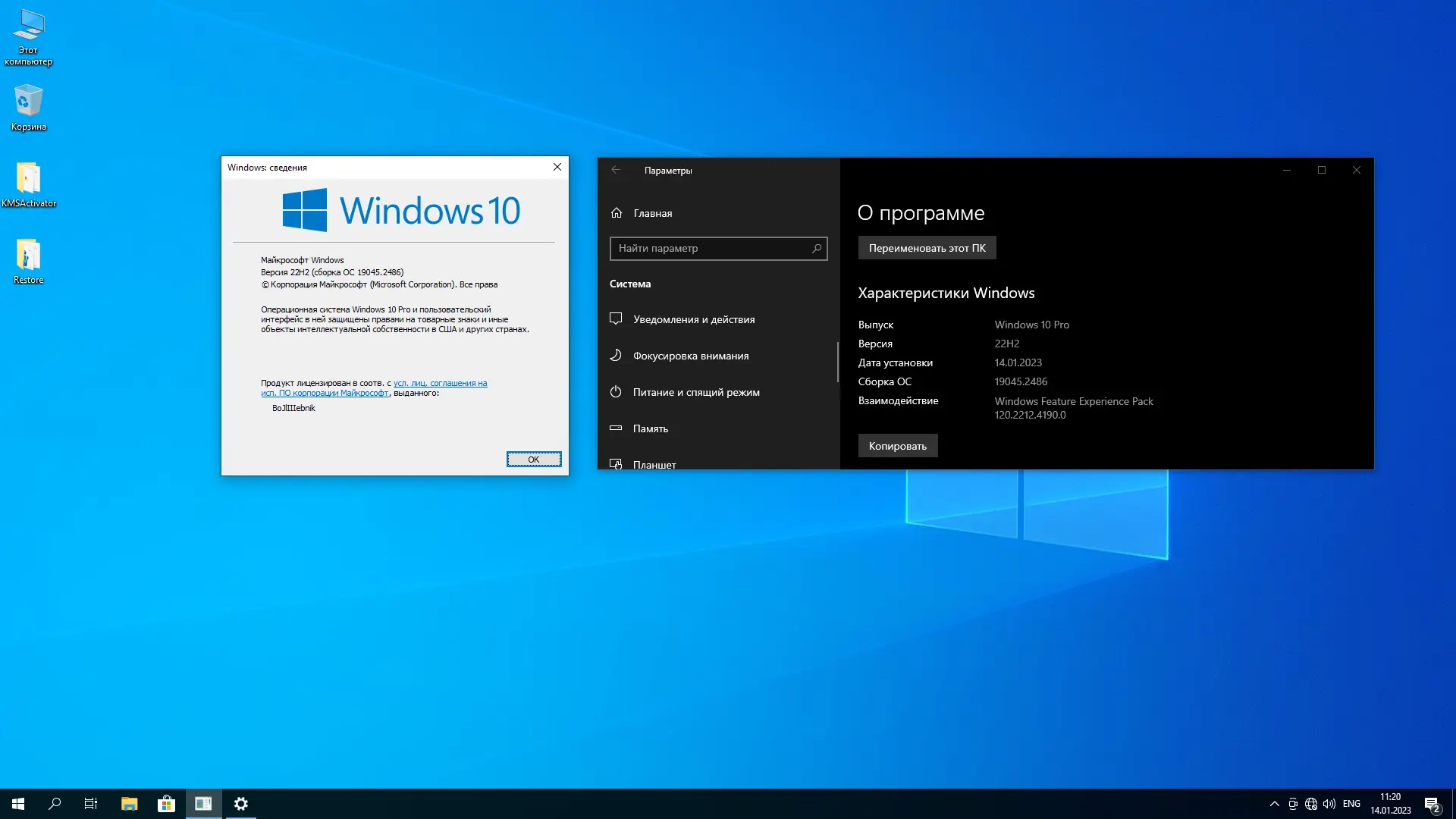Image resolution: width=1456 pixels, height=819 pixels.
Task: Click Переименовать этот ПК button
Action: click(927, 248)
